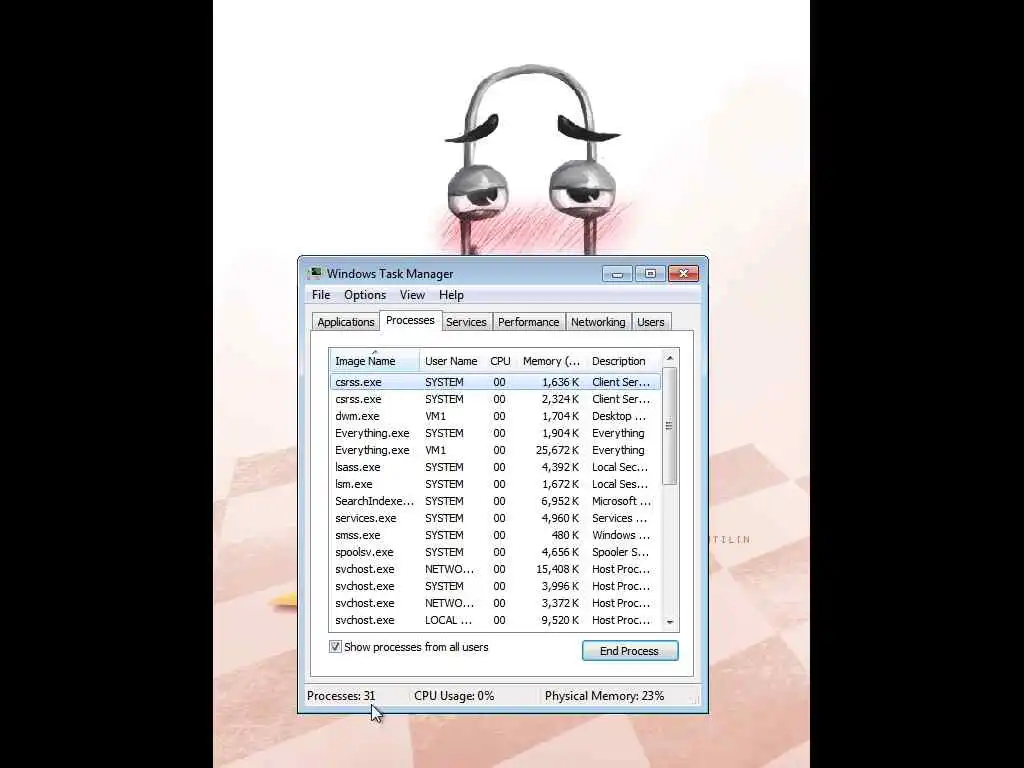Select svchost.exe using 3,996 K memory
This screenshot has width=1024, height=768.
495,586
